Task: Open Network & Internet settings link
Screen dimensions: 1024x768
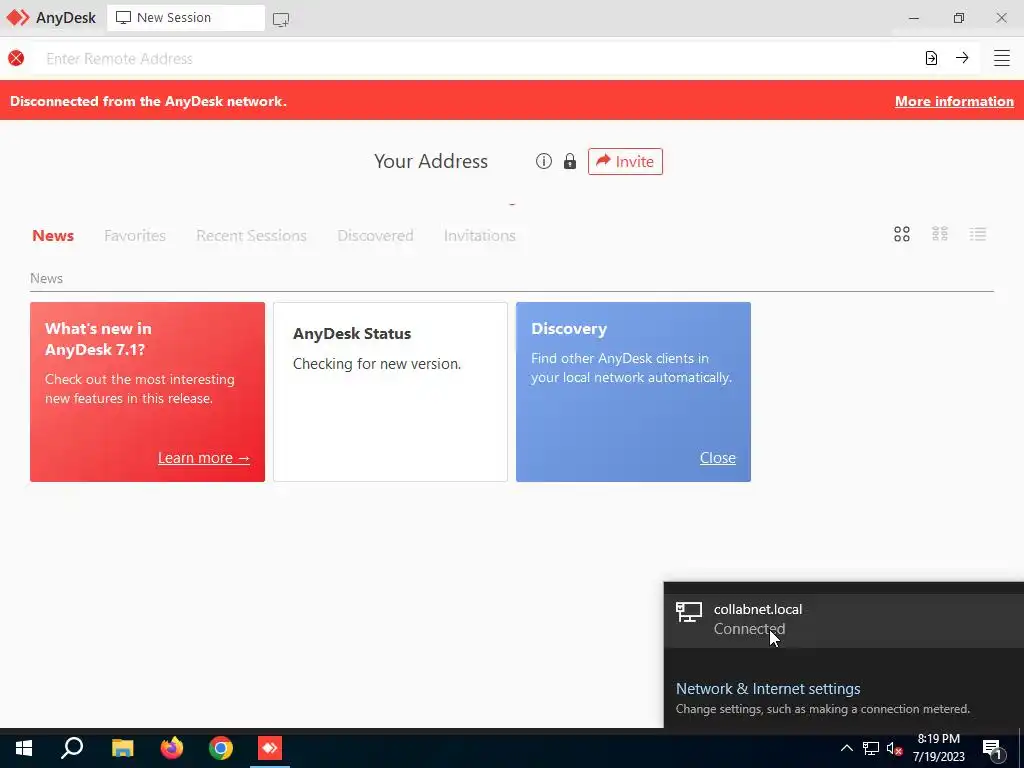Action: (x=768, y=688)
